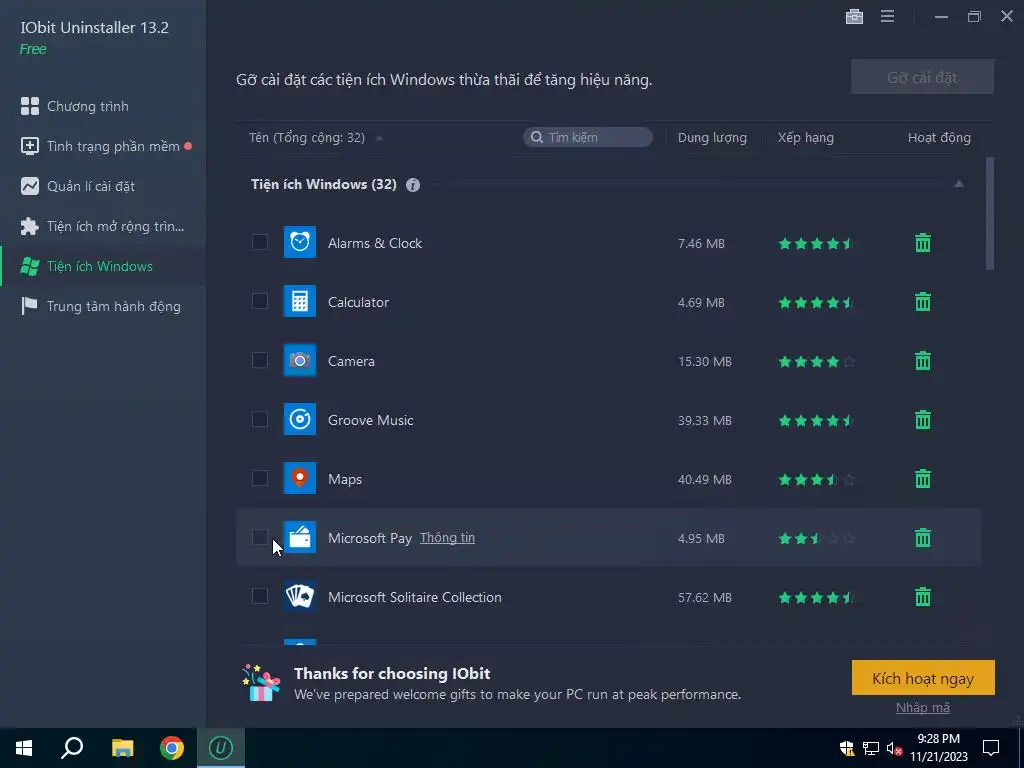This screenshot has height=768, width=1024.
Task: Sort by the Xếp hạng column header
Action: click(805, 138)
